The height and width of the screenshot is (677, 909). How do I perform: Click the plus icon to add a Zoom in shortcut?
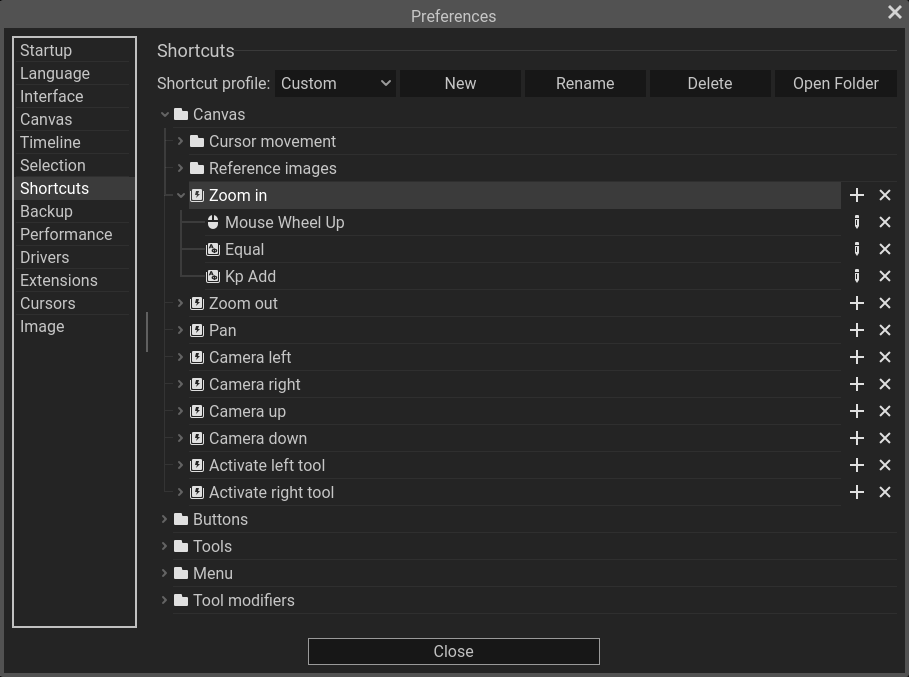point(856,195)
